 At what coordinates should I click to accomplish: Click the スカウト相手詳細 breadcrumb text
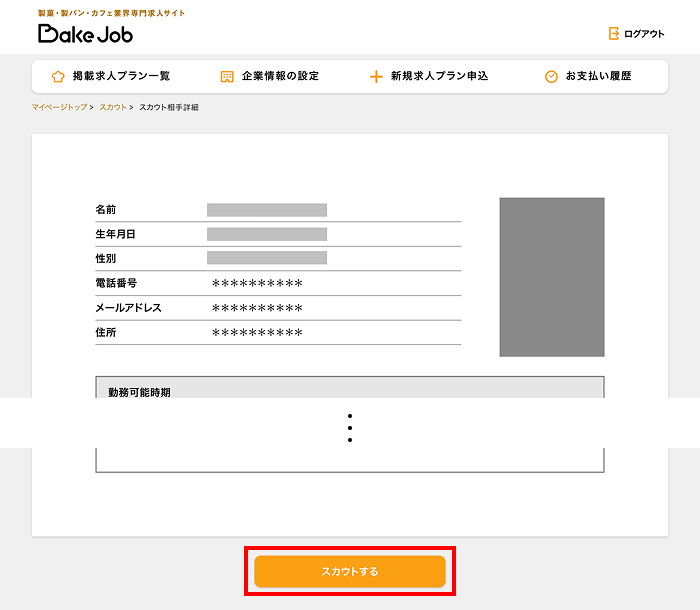[x=168, y=107]
